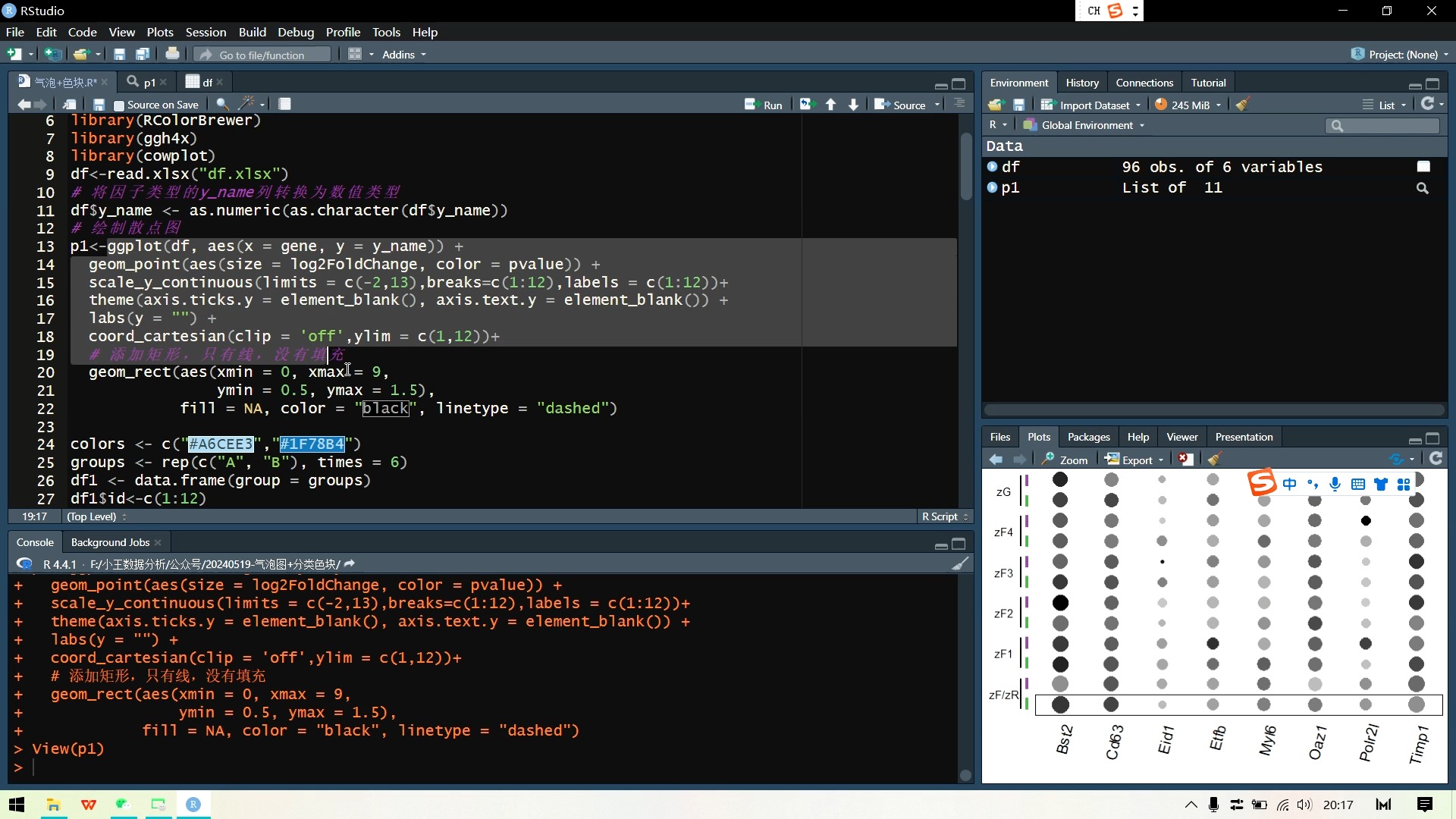
Task: Click the Run button in editor toolbar
Action: pyautogui.click(x=764, y=105)
